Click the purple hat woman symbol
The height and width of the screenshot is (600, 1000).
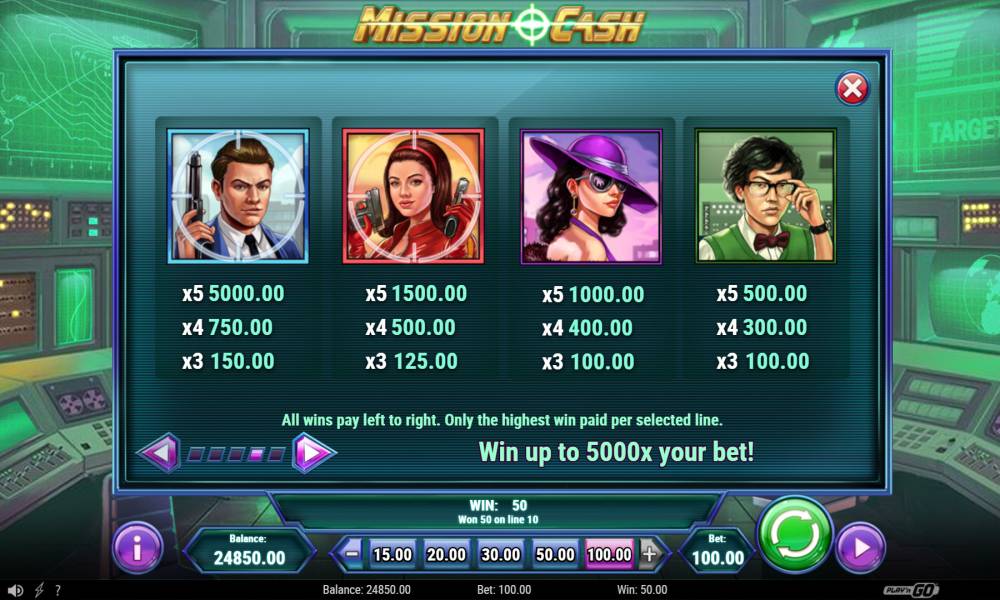tap(591, 196)
